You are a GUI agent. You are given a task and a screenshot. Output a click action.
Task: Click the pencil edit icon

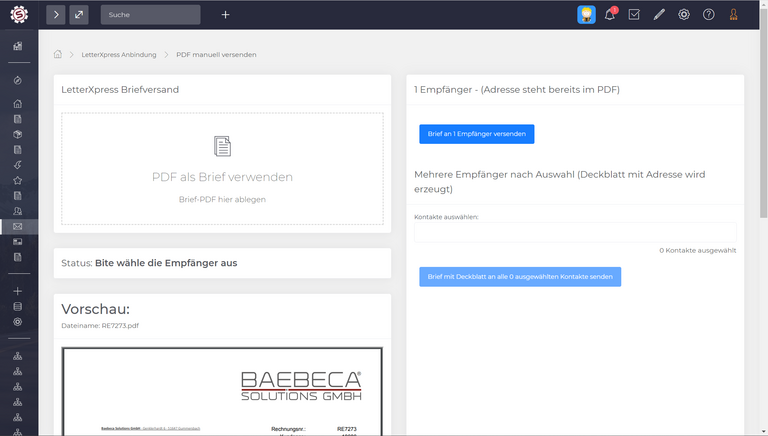pyautogui.click(x=659, y=15)
